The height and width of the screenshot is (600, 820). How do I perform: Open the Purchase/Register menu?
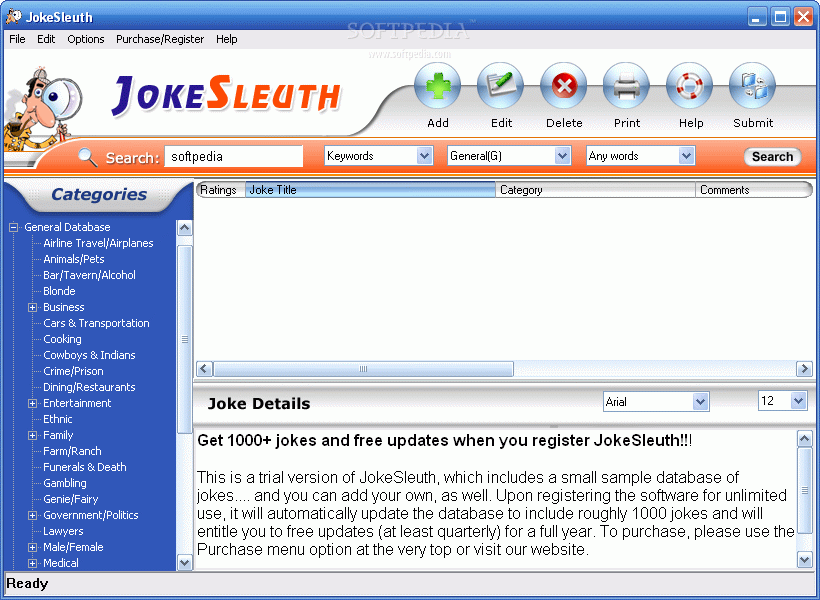point(160,39)
